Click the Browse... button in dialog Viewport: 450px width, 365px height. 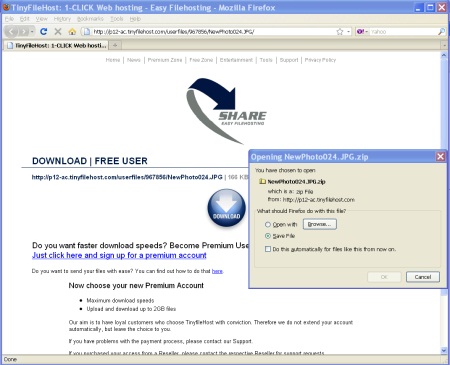(320, 224)
